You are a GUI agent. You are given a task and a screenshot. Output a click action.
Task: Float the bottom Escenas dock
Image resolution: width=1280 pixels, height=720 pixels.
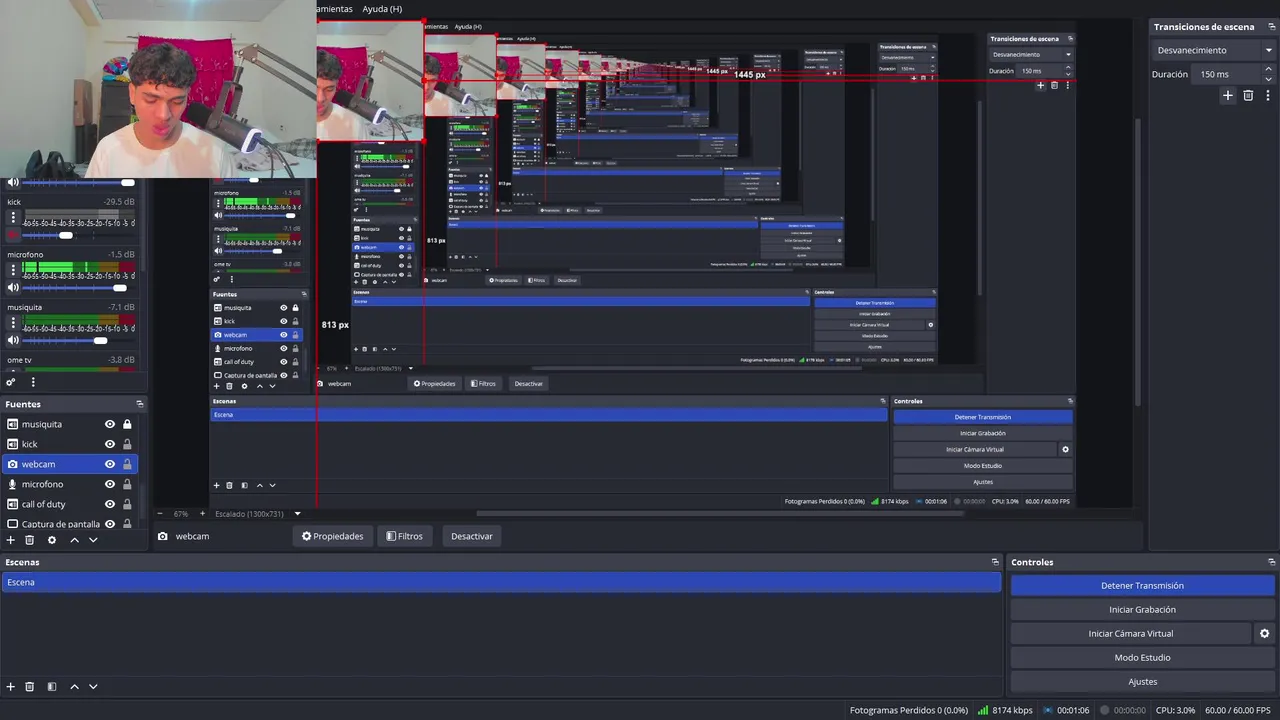(x=995, y=562)
